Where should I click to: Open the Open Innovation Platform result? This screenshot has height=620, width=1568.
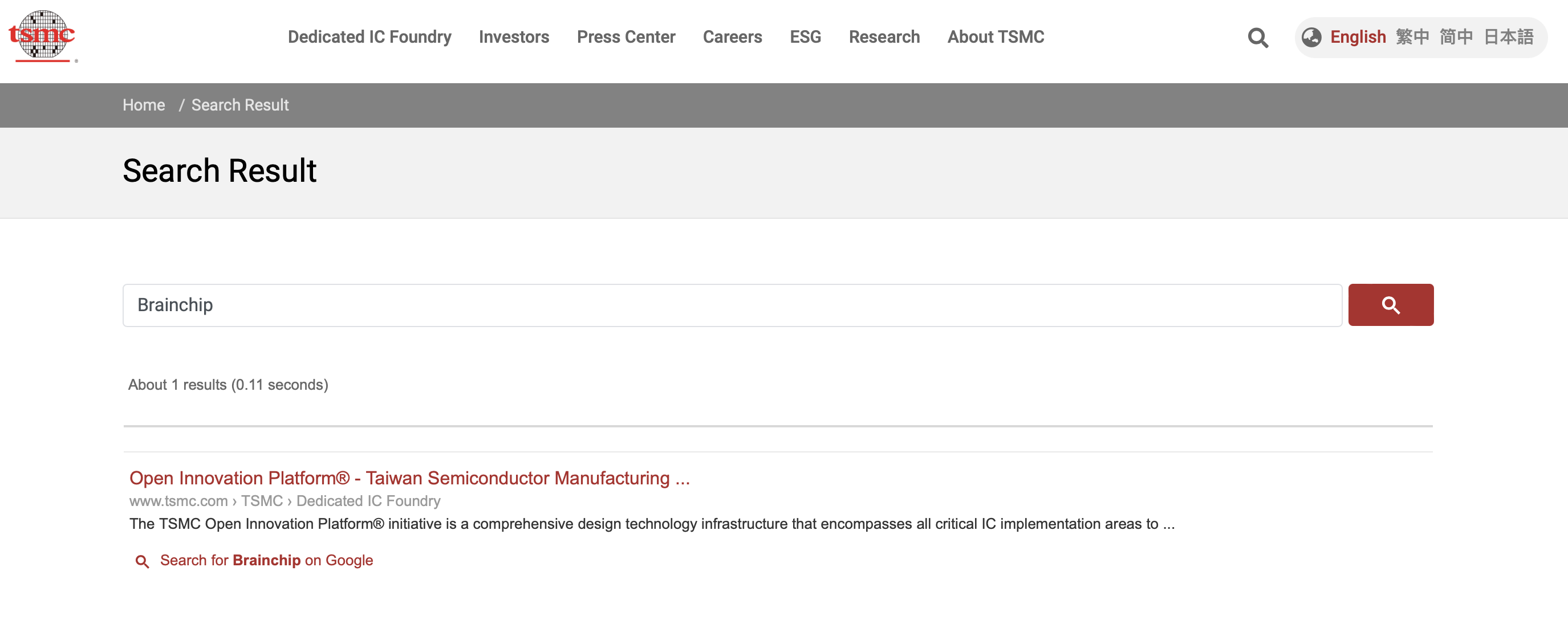[409, 478]
